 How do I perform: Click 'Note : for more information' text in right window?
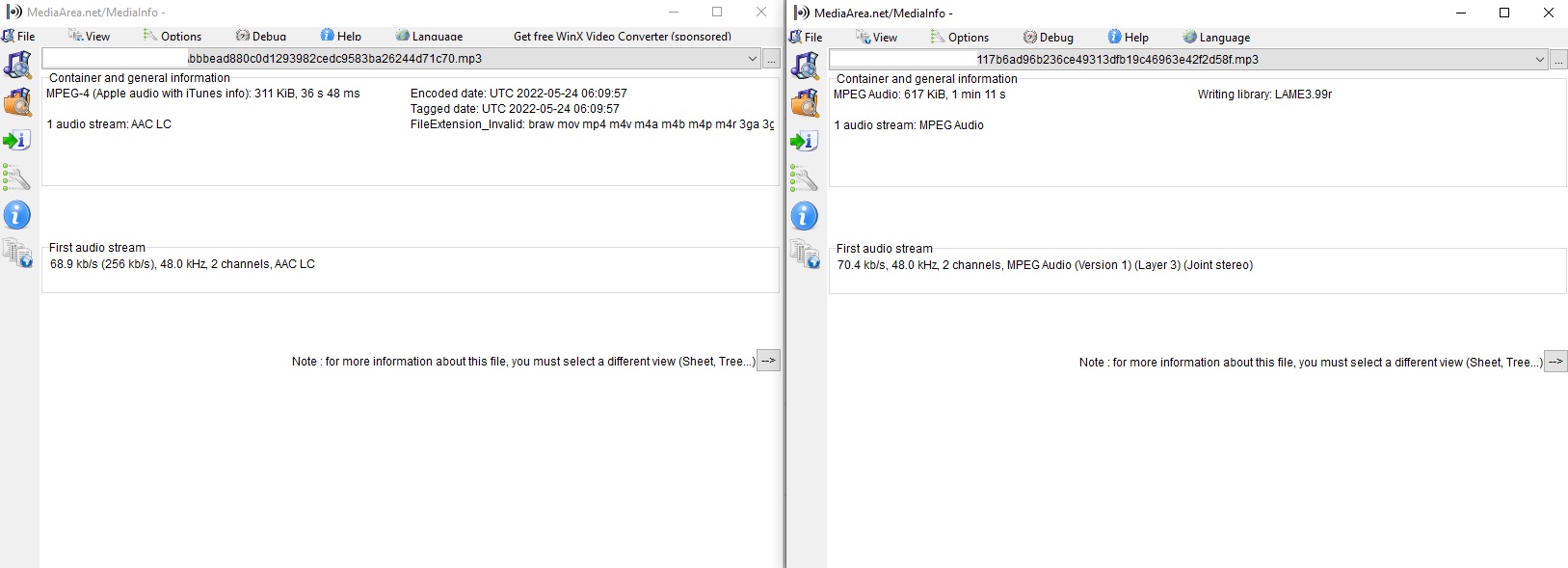(1311, 363)
